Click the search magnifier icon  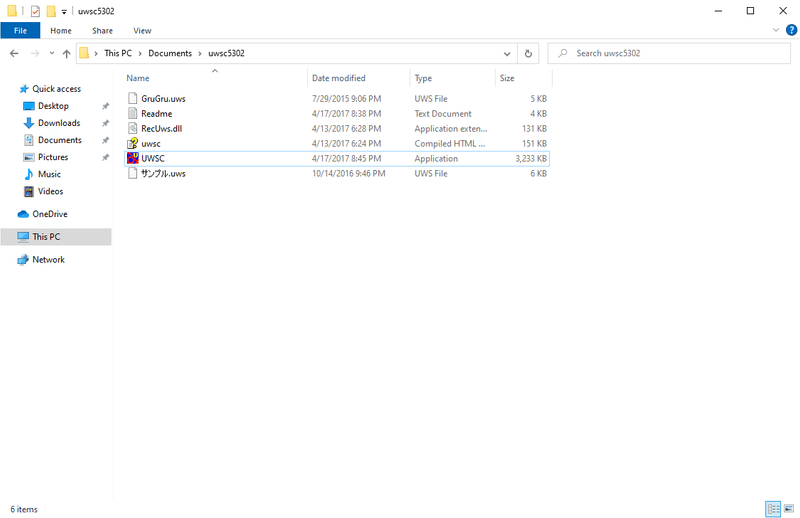[x=562, y=53]
